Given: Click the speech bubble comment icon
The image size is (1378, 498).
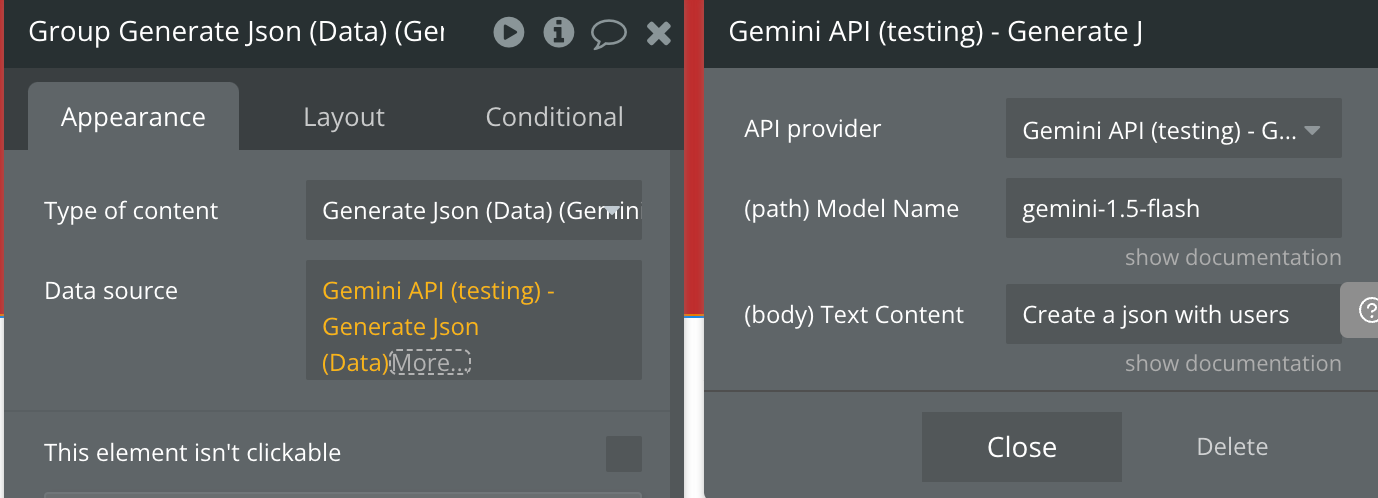Looking at the screenshot, I should [x=608, y=34].
